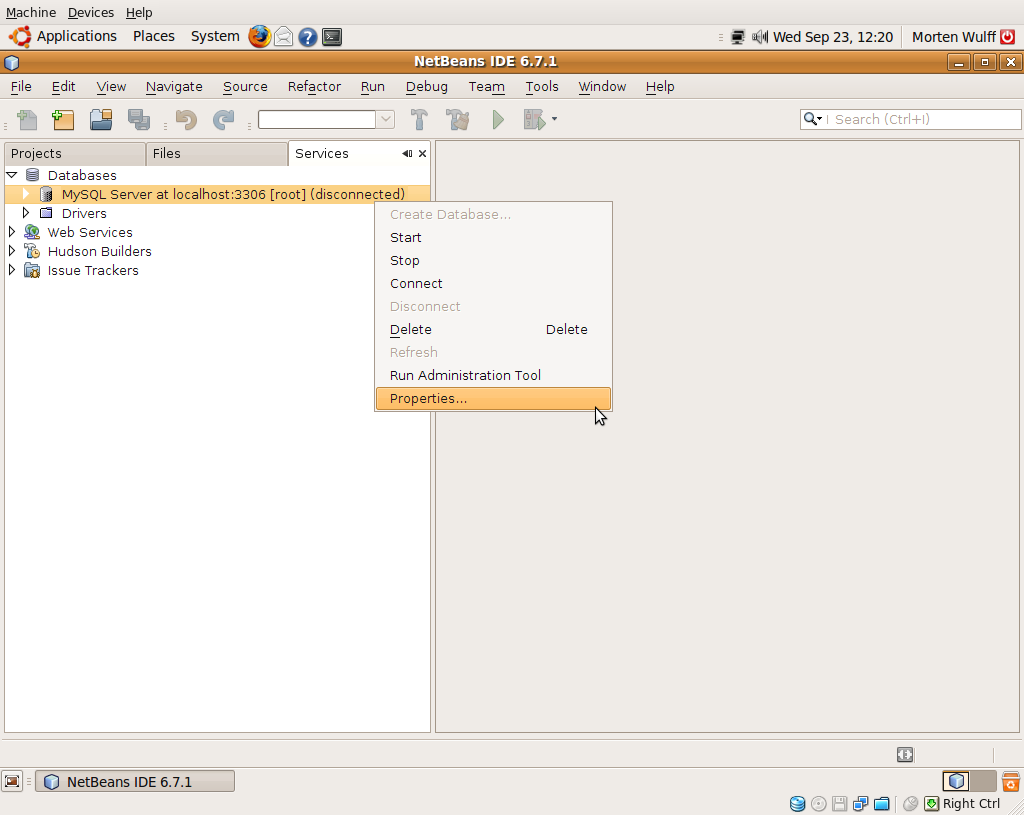Open the Window menu
The height and width of the screenshot is (815, 1024).
tap(602, 86)
